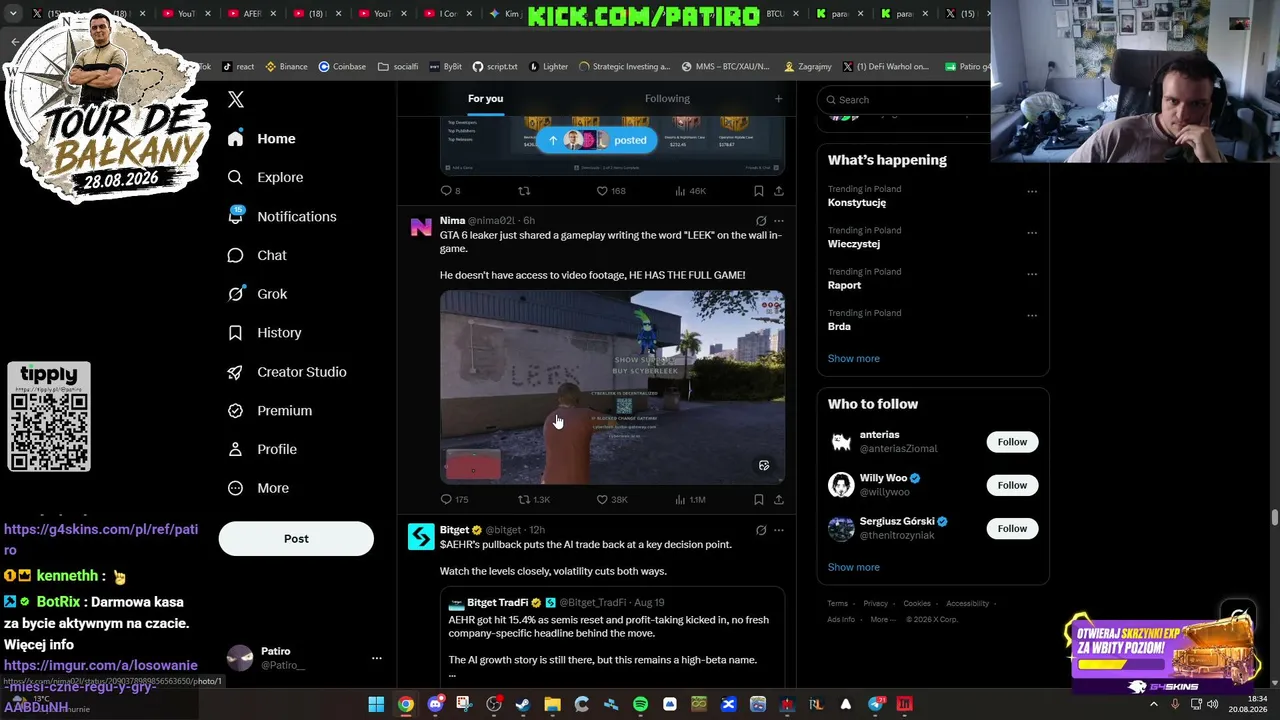
Task: Open Bitget profile avatar
Action: 421,537
